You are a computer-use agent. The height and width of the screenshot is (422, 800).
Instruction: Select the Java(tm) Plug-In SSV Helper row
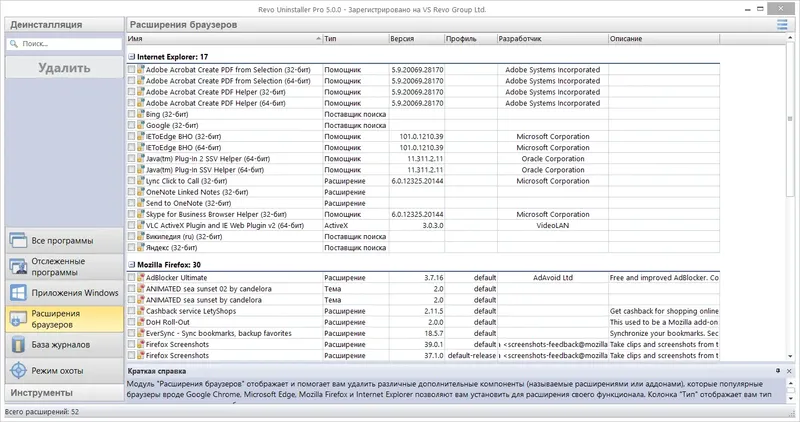(x=423, y=169)
